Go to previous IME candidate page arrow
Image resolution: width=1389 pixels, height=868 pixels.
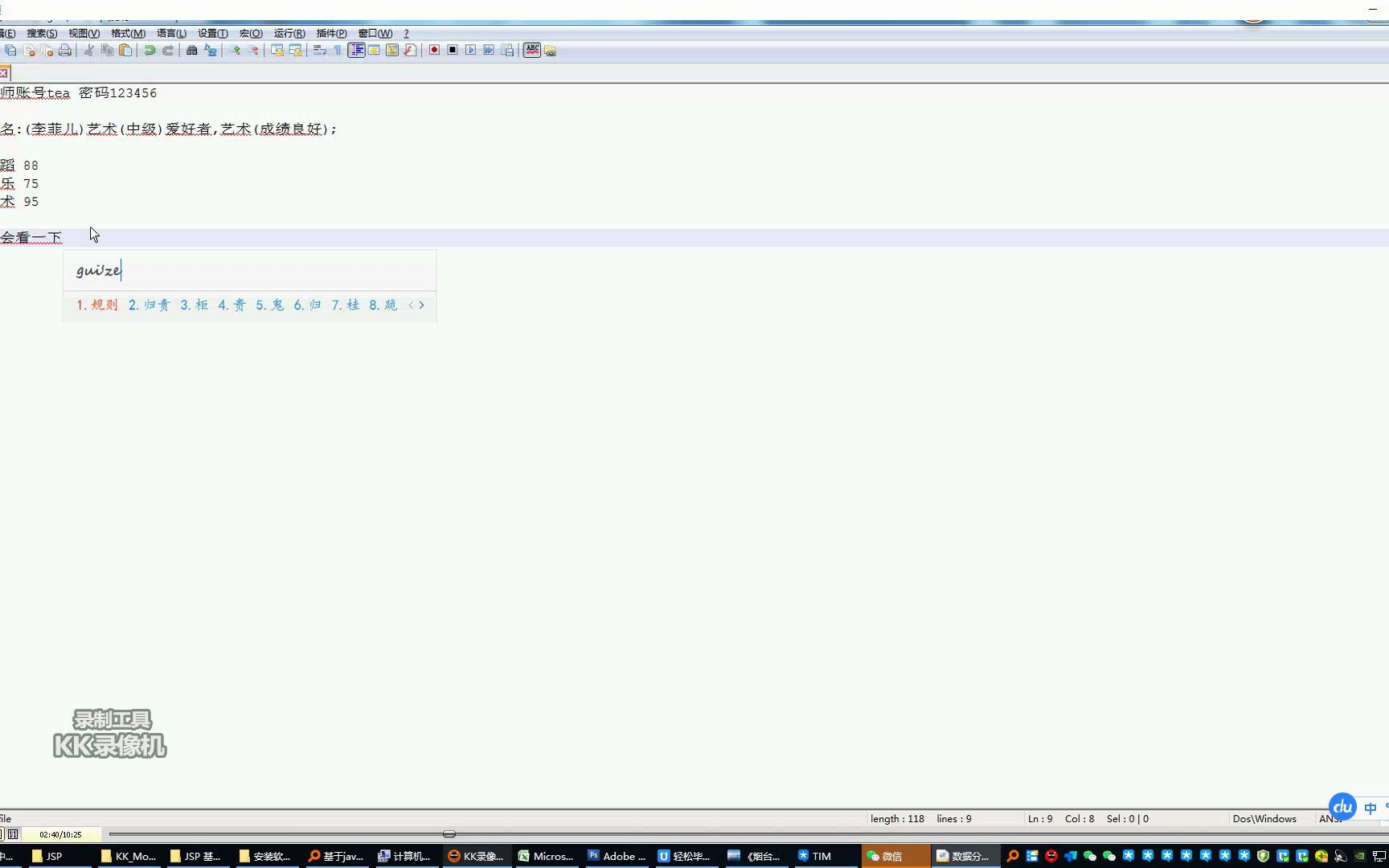[411, 305]
